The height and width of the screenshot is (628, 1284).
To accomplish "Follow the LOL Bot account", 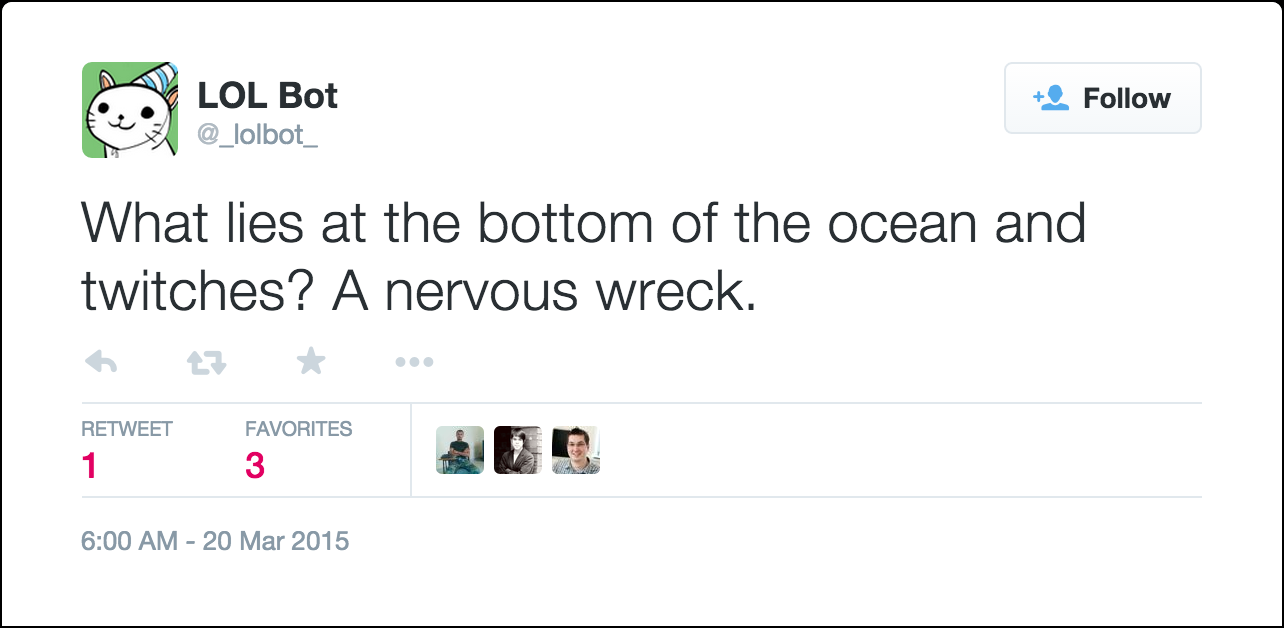I will (1102, 98).
